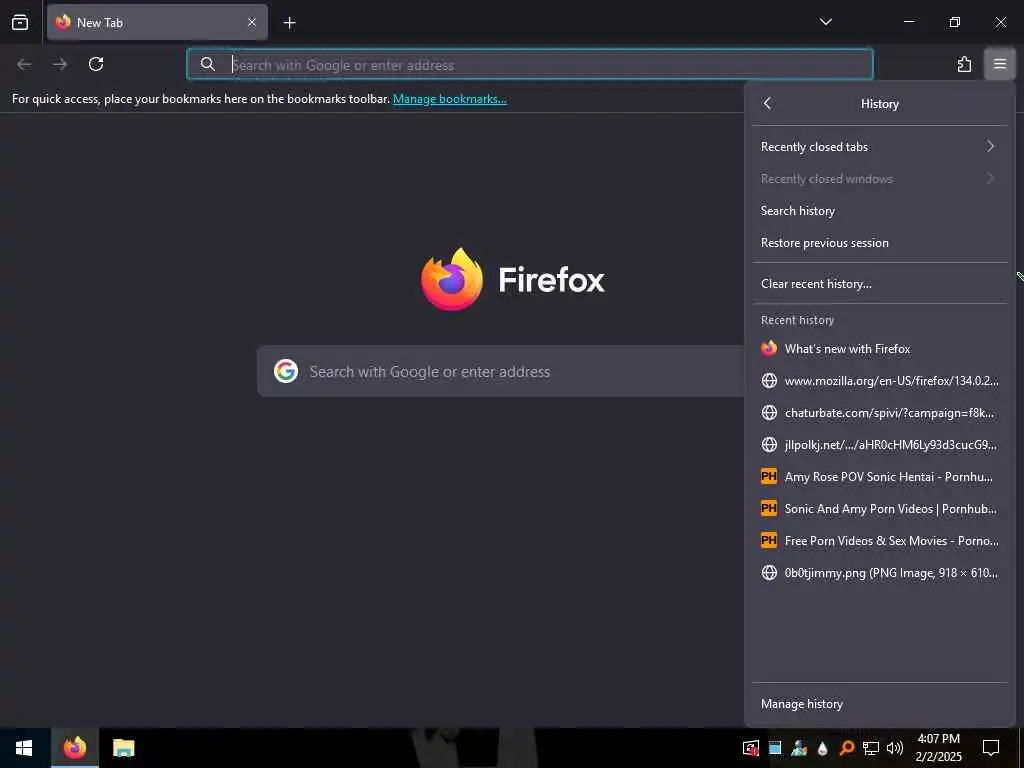
Task: Open the 0b0tjimmy.png history entry
Action: (880, 572)
